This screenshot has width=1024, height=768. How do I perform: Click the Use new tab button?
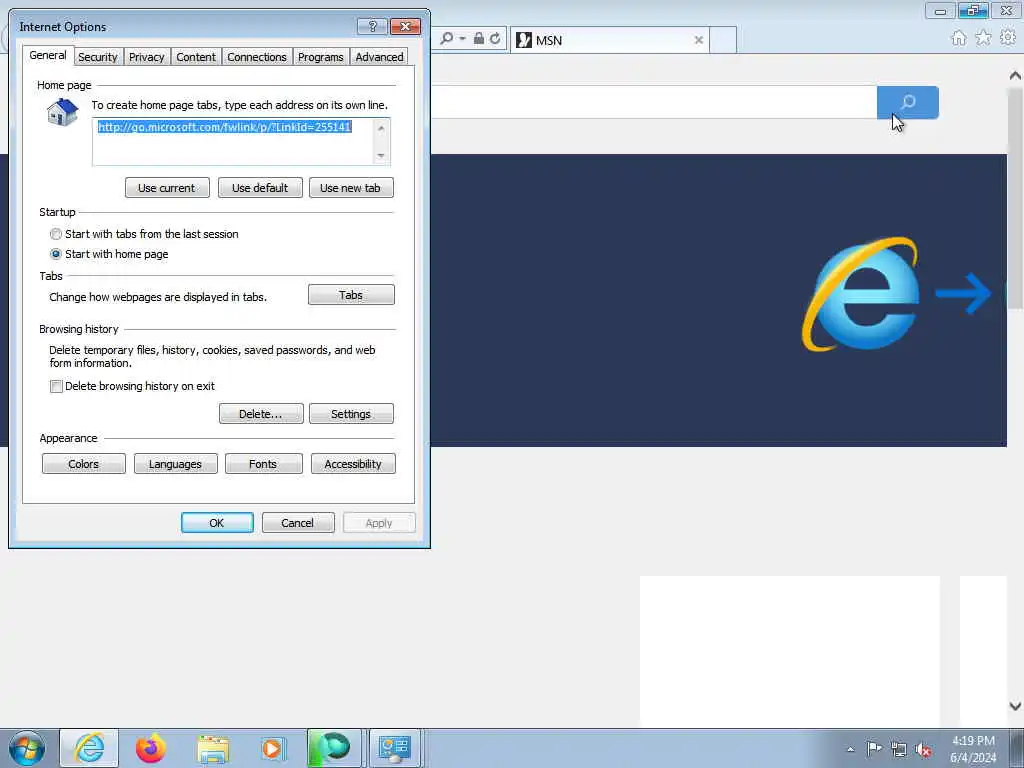(x=351, y=187)
